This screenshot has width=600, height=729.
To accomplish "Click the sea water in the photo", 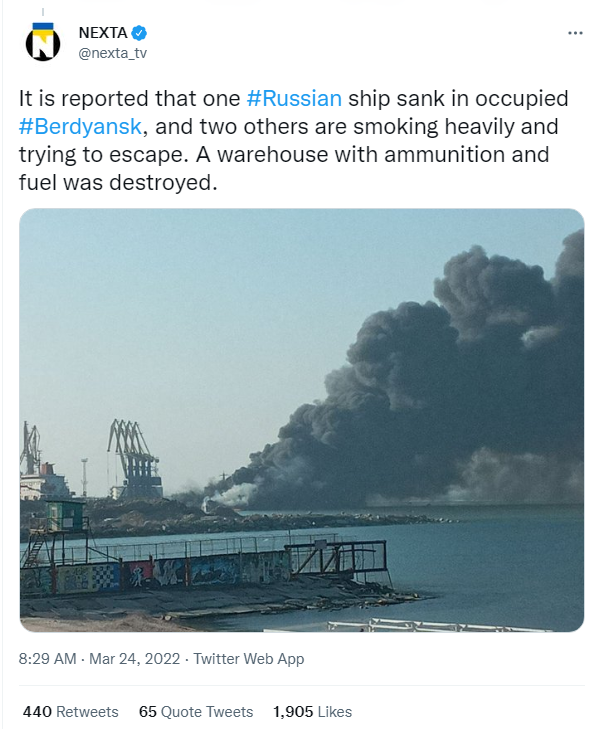I will (480, 570).
